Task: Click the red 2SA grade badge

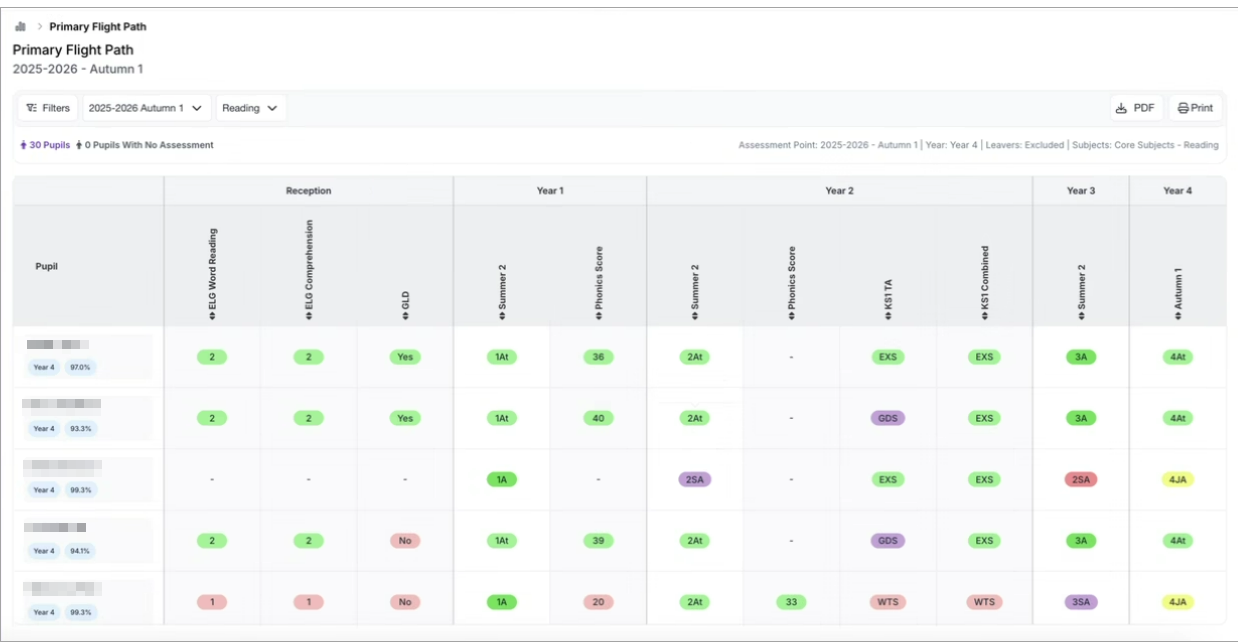Action: click(x=1080, y=480)
